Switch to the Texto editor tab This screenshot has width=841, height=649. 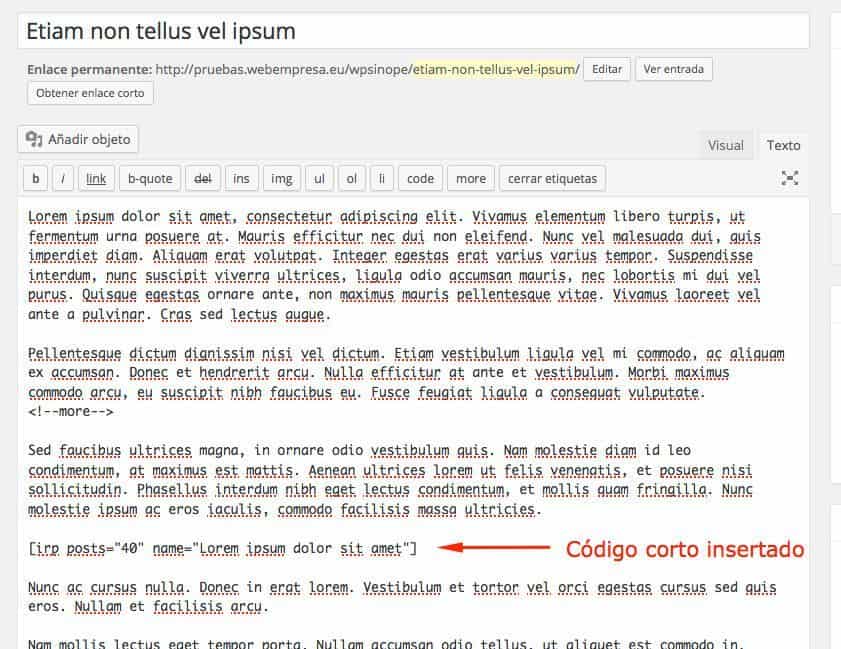coord(783,145)
